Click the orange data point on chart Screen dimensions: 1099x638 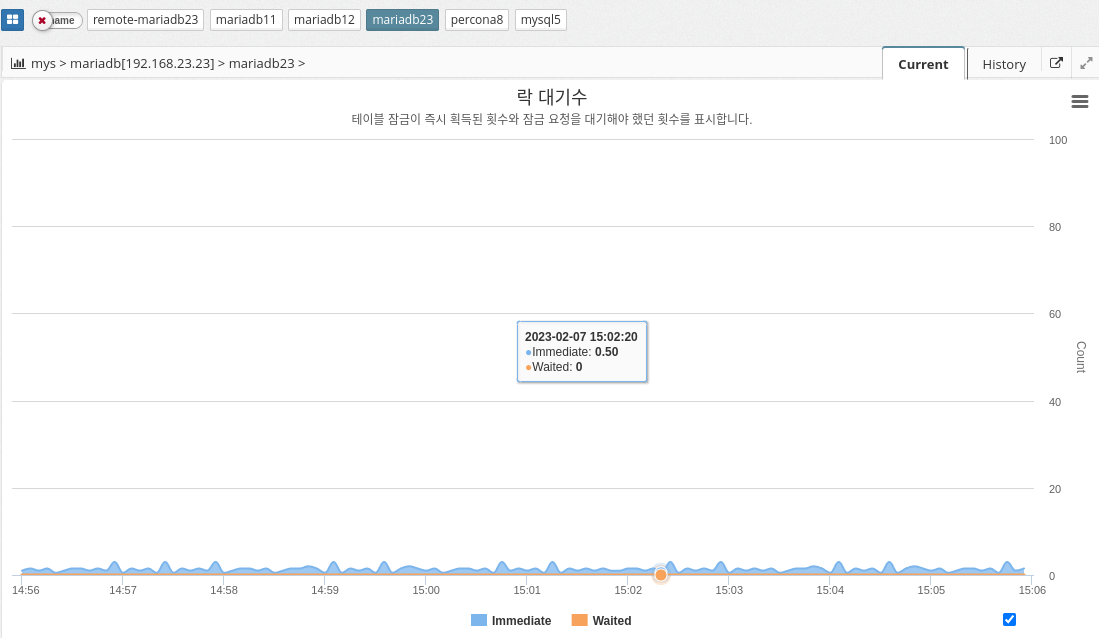[x=661, y=575]
